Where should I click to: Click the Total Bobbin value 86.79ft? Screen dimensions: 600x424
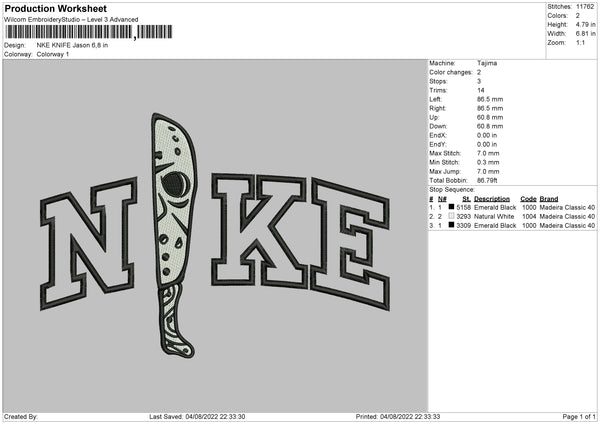click(487, 181)
